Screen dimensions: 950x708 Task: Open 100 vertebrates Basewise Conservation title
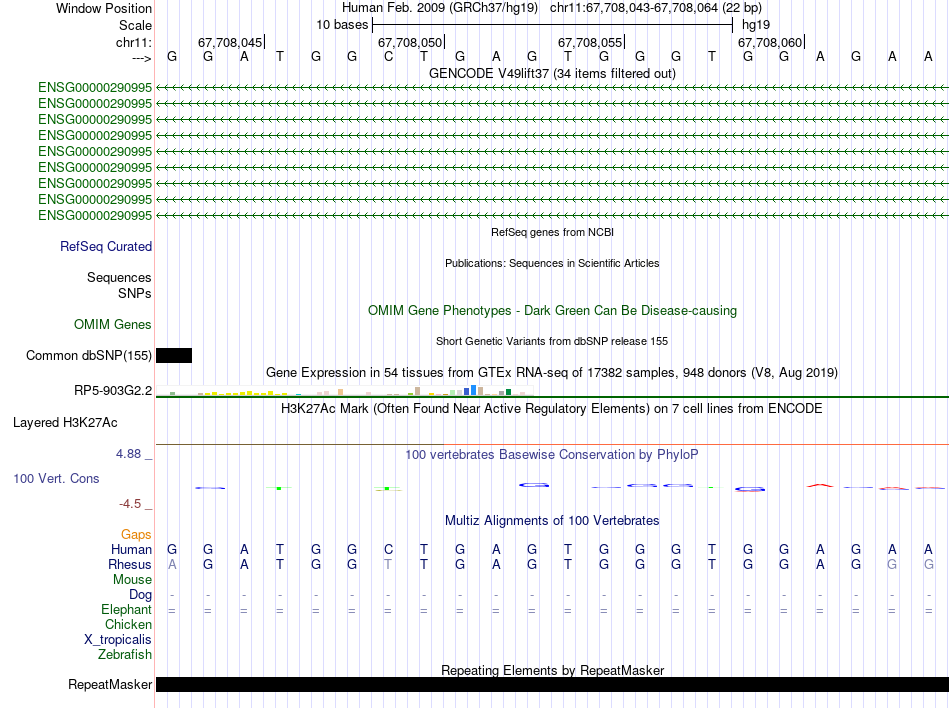[x=552, y=454]
